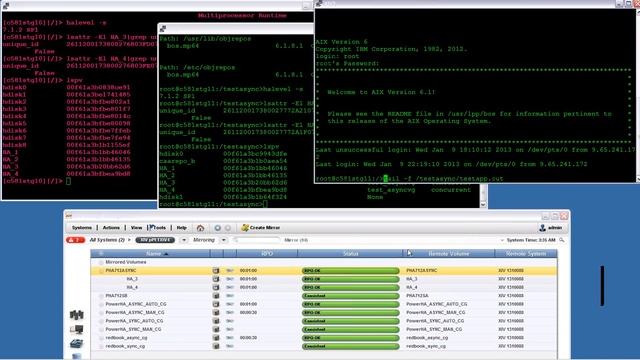Click the role indicator icon in PHA712ASYNC row
Image resolution: width=640 pixels, height=360 pixels.
click(x=230, y=271)
